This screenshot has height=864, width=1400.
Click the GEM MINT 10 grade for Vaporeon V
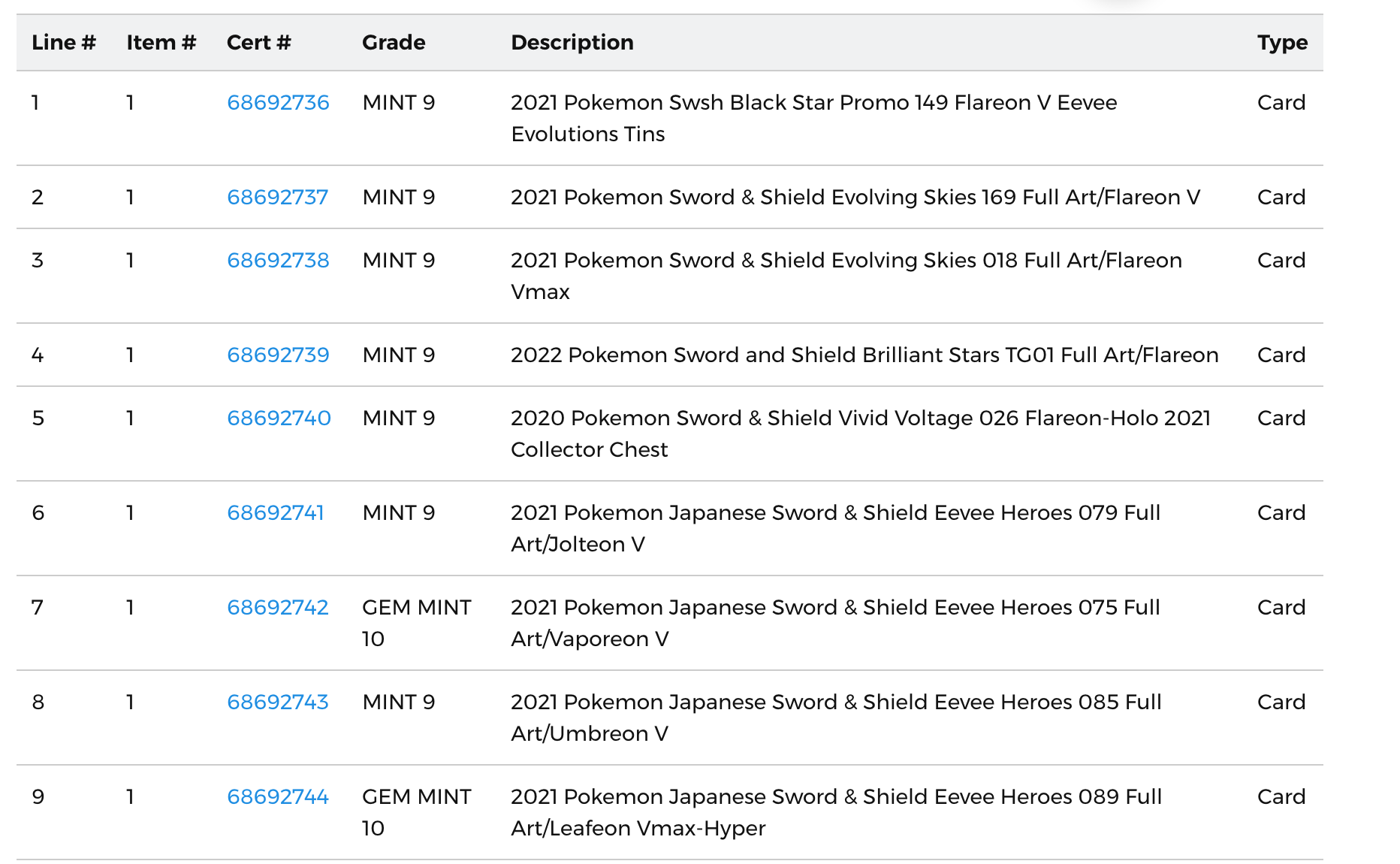pyautogui.click(x=416, y=623)
